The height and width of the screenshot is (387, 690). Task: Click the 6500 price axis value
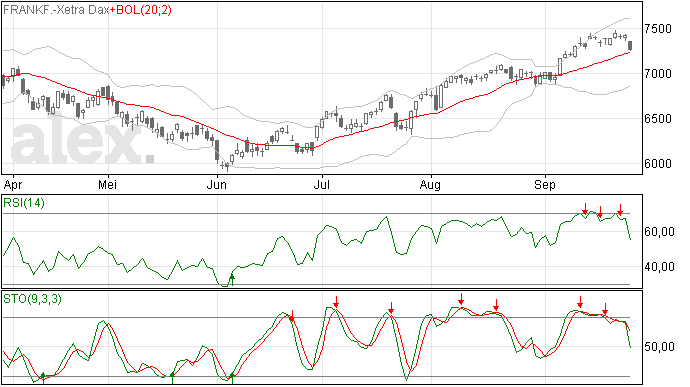tap(658, 119)
